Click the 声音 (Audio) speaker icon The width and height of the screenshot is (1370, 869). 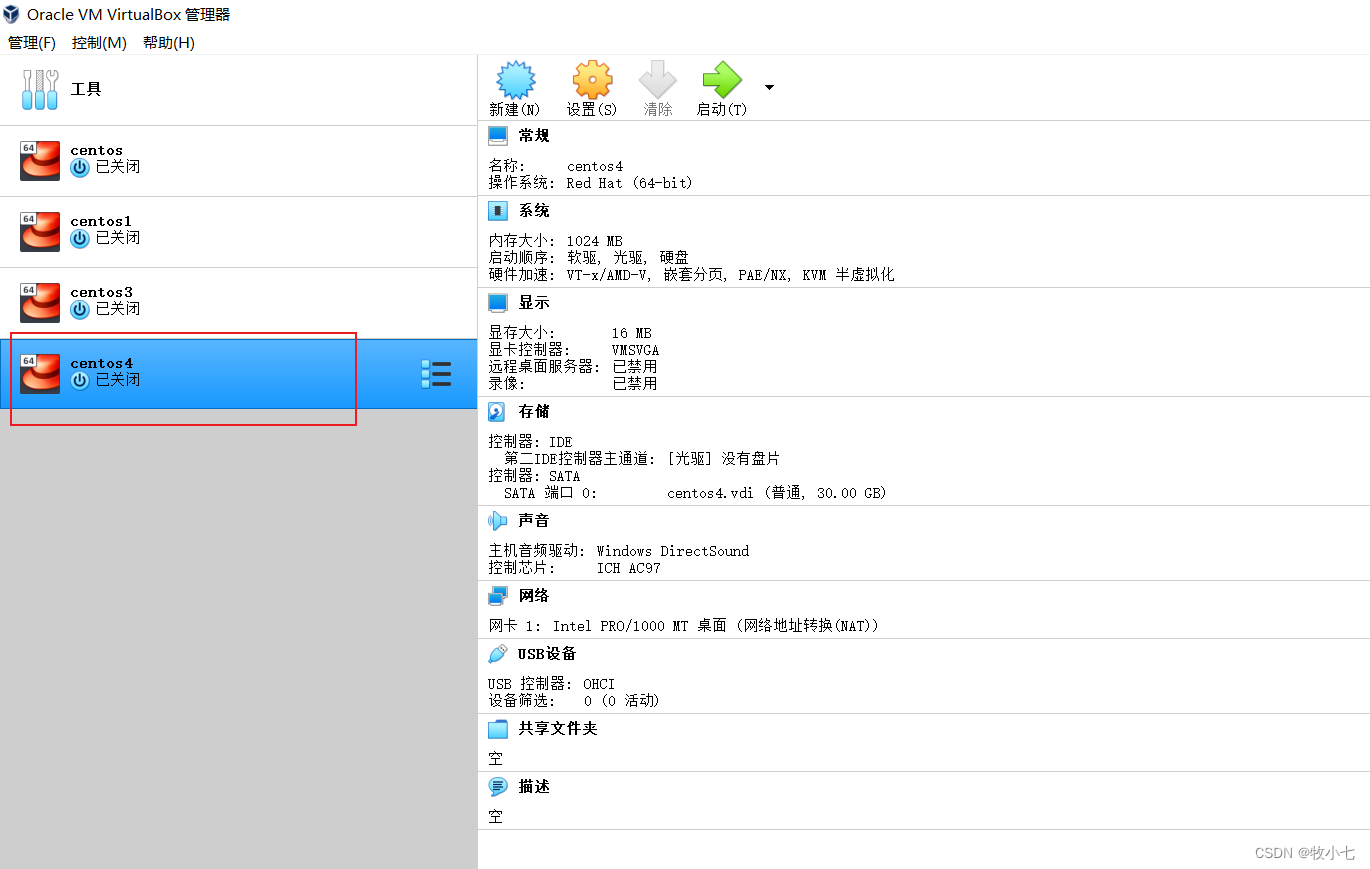click(498, 521)
